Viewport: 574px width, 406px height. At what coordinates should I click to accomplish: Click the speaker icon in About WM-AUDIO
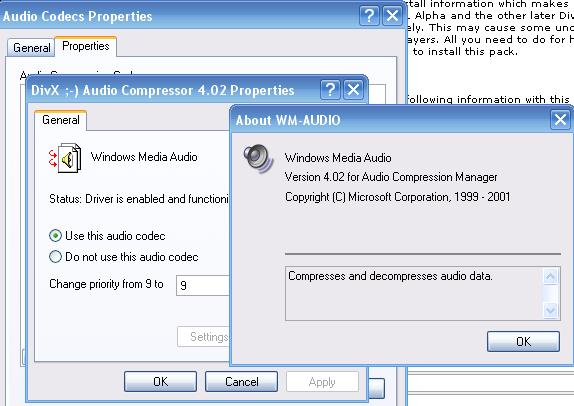[x=259, y=159]
